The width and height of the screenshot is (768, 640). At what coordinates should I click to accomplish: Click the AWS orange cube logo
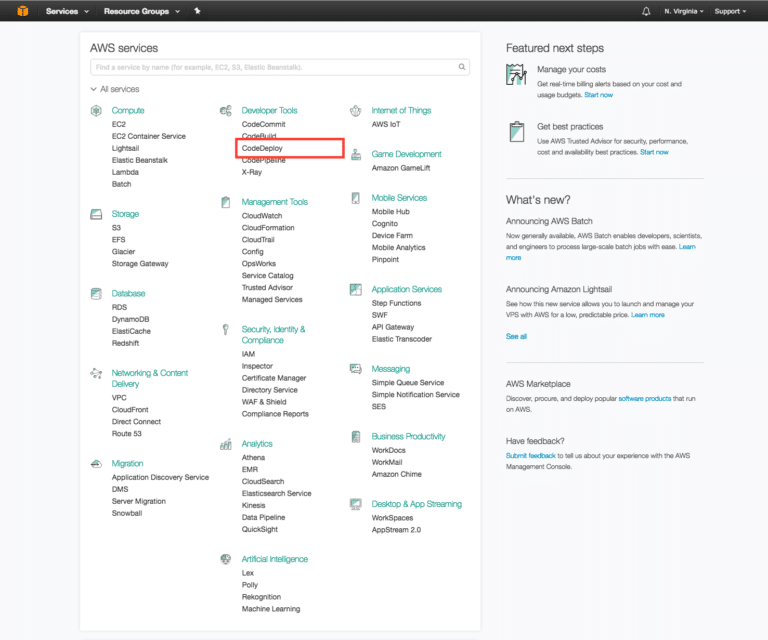[x=19, y=11]
